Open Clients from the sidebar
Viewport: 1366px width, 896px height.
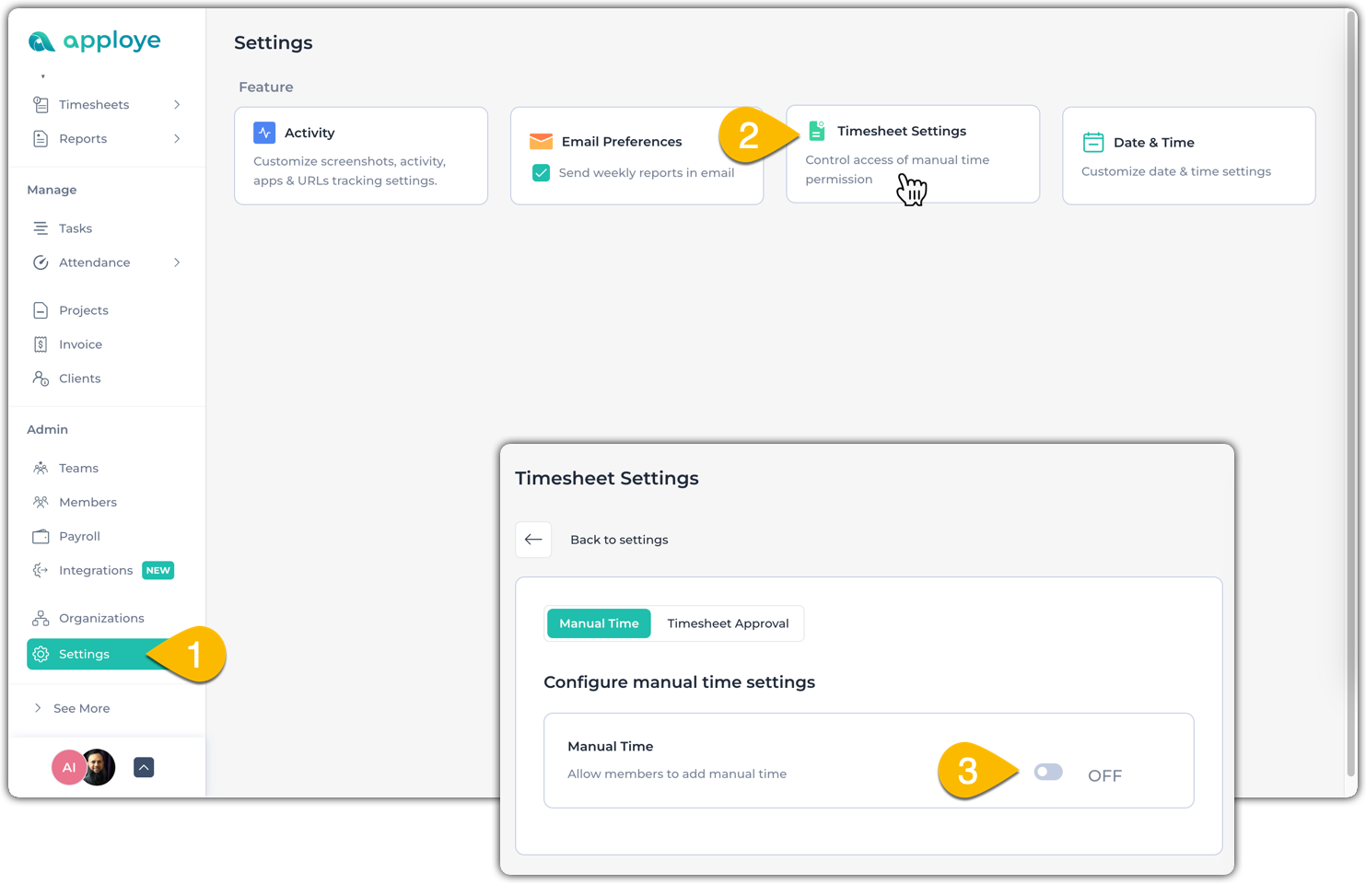79,378
